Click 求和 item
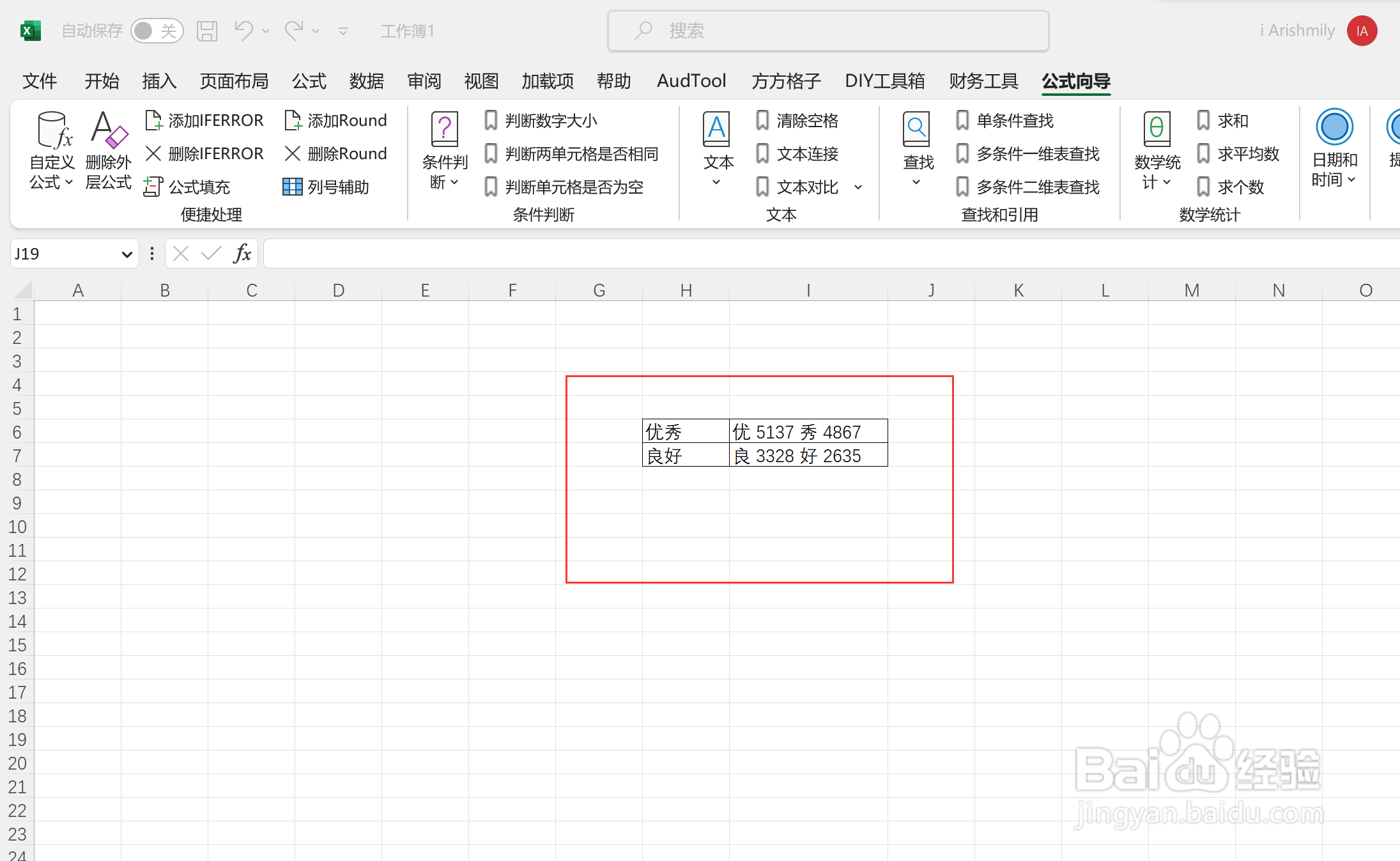The width and height of the screenshot is (1400, 861). tap(1222, 120)
